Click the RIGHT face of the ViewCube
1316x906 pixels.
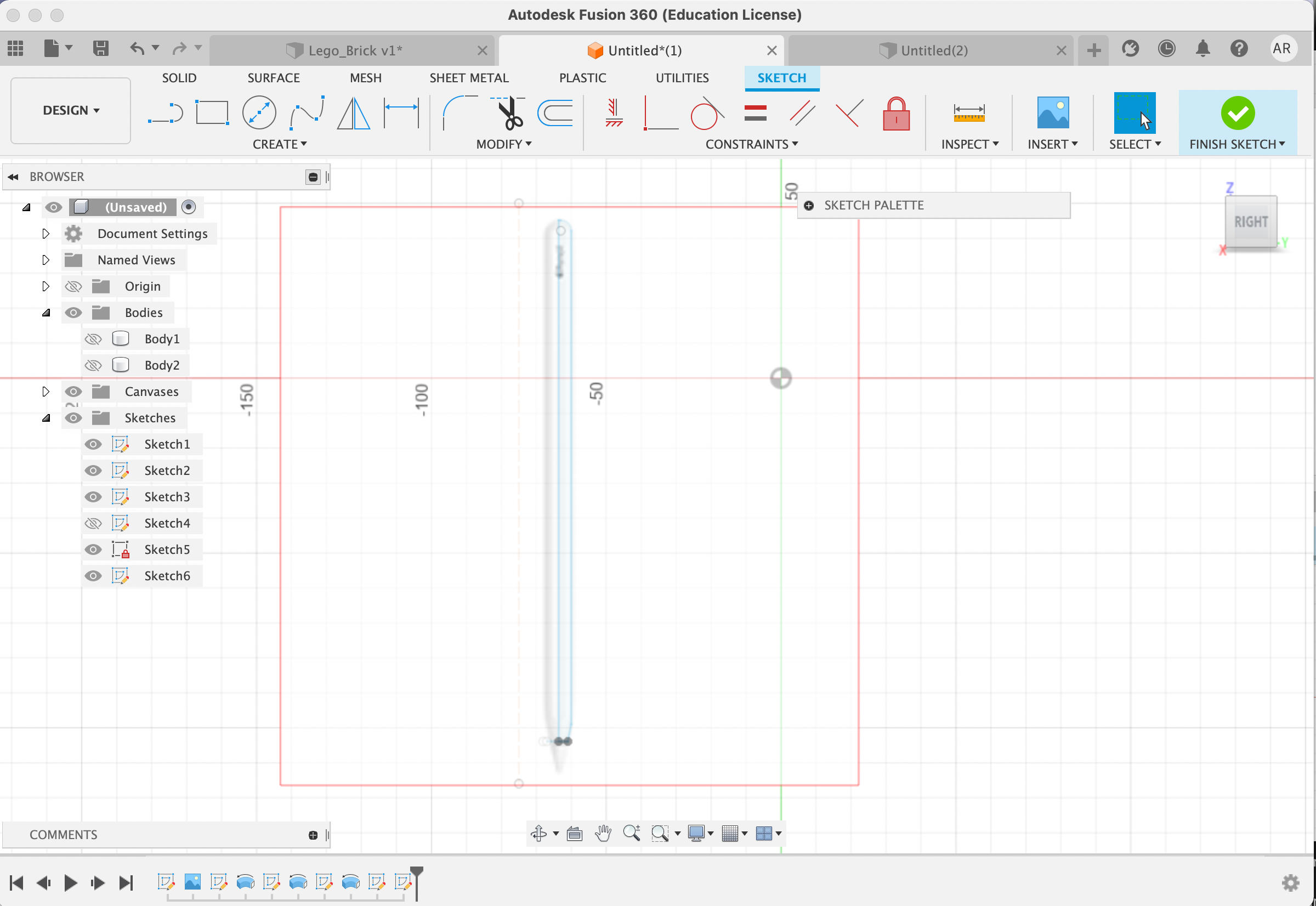pyautogui.click(x=1250, y=222)
